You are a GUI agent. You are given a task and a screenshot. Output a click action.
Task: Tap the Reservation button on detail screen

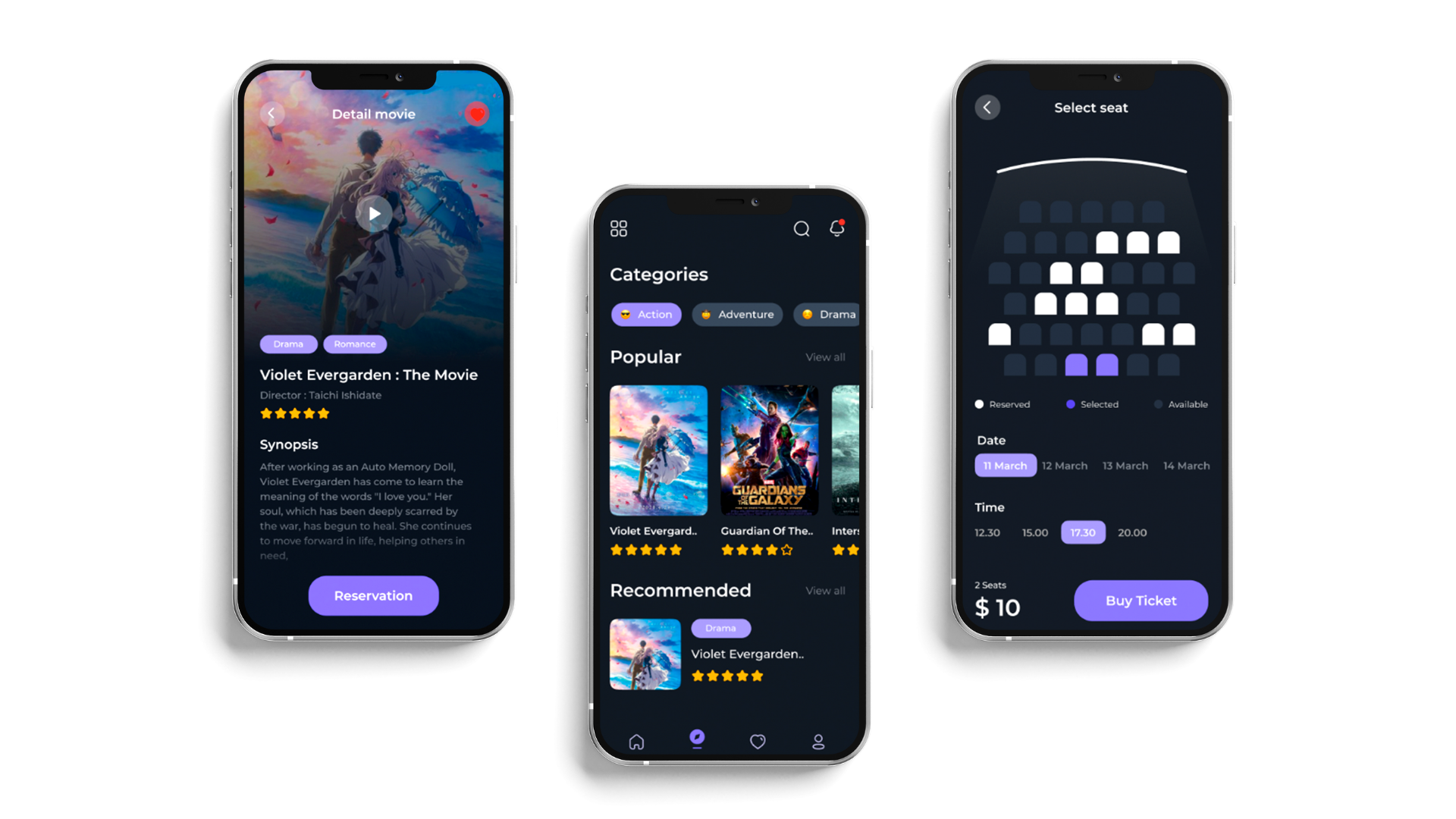[373, 595]
